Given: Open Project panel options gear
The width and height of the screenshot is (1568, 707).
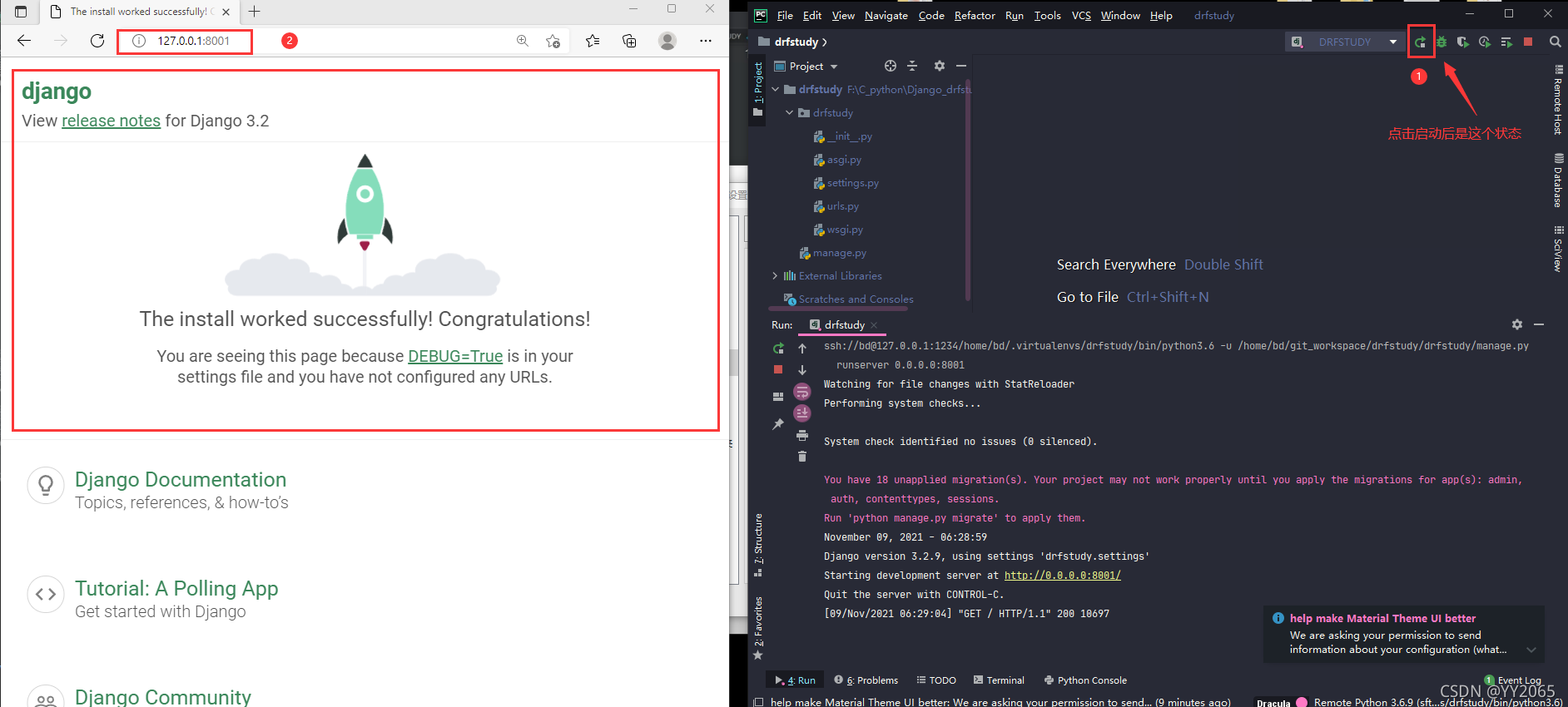Looking at the screenshot, I should click(x=940, y=66).
